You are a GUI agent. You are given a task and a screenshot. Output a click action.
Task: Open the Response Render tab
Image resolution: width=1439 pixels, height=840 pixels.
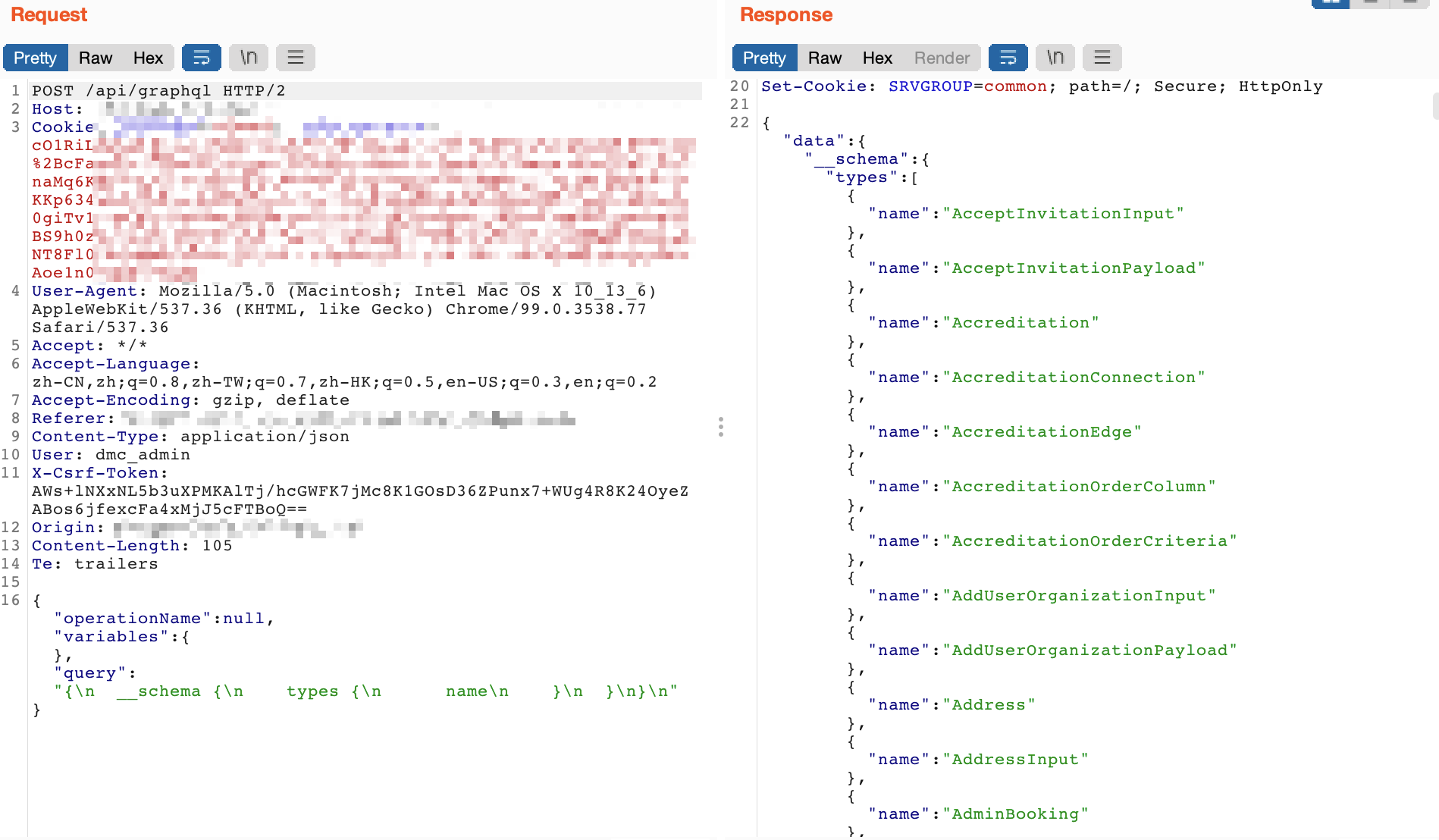coord(942,58)
